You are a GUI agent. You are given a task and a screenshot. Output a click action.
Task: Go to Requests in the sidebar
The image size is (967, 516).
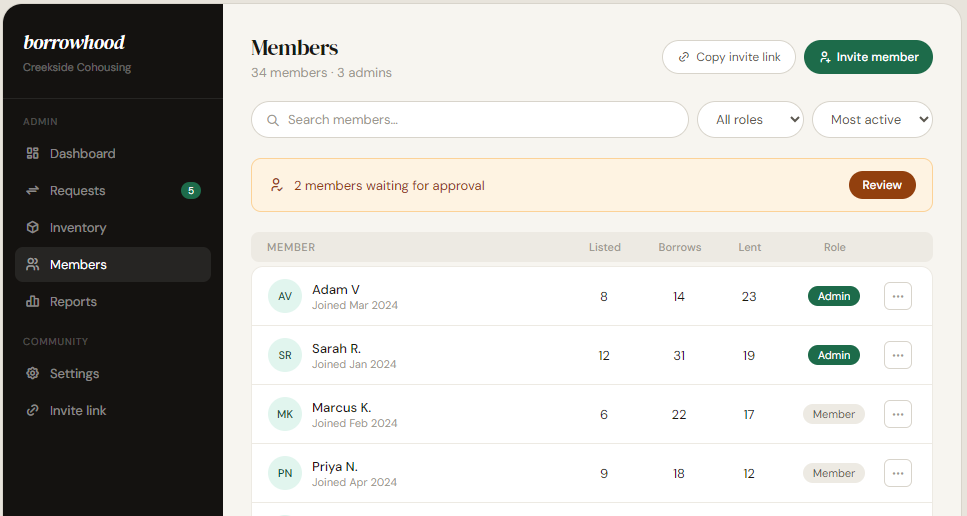(x=113, y=190)
